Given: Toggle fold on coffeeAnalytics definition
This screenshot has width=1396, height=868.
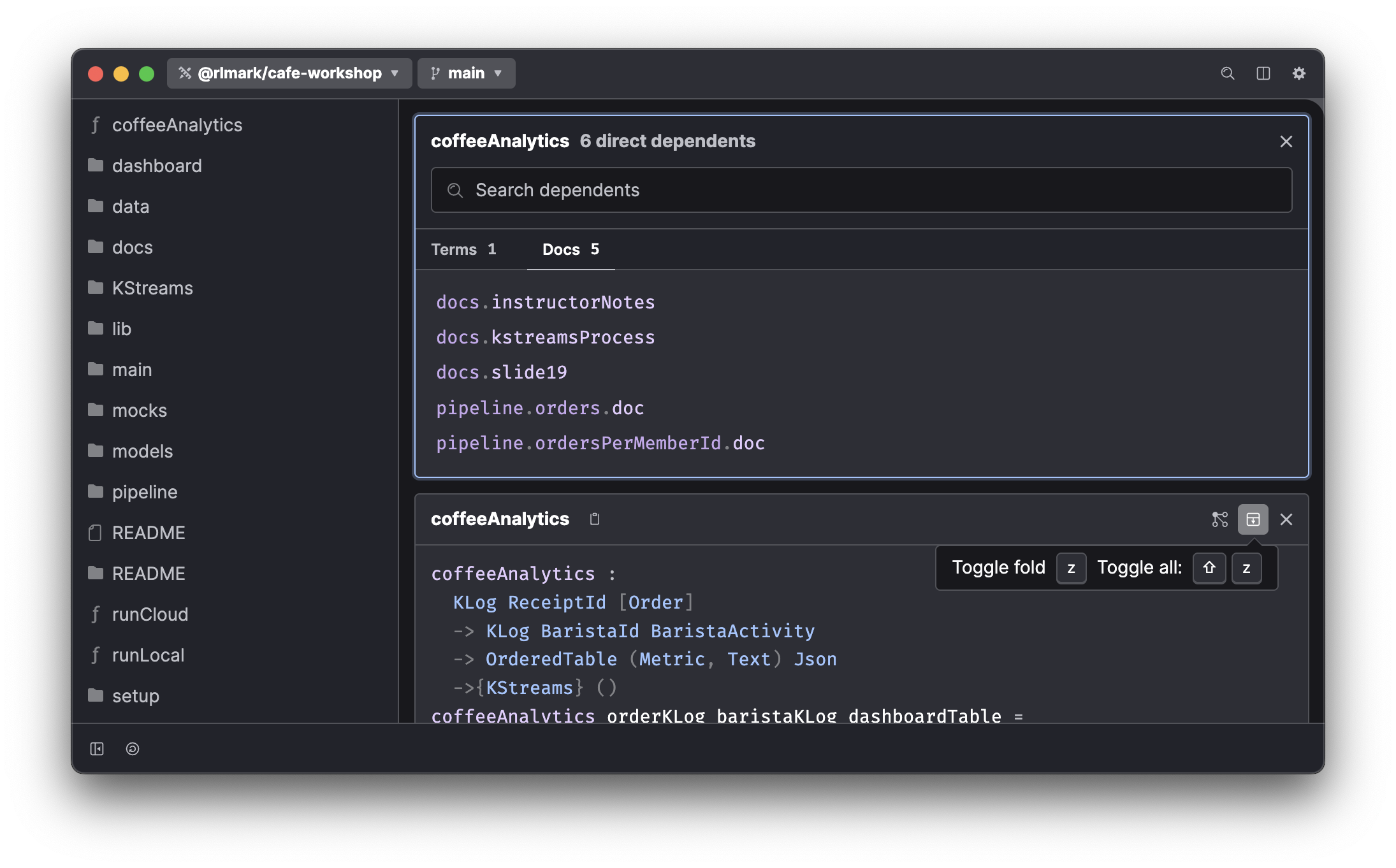Looking at the screenshot, I should click(x=1253, y=519).
